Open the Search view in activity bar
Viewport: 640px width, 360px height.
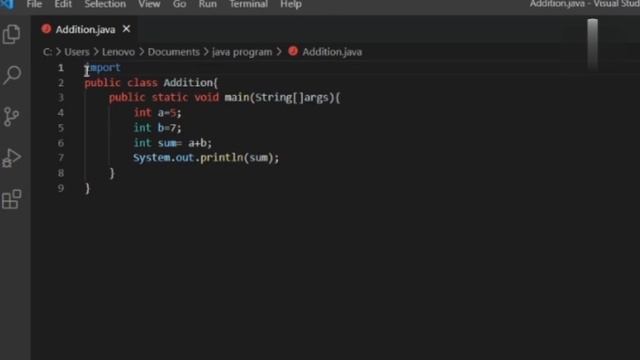point(12,75)
